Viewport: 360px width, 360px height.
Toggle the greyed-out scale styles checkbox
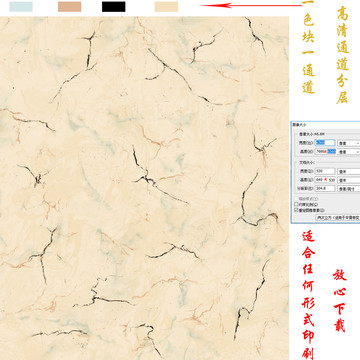[296, 199]
